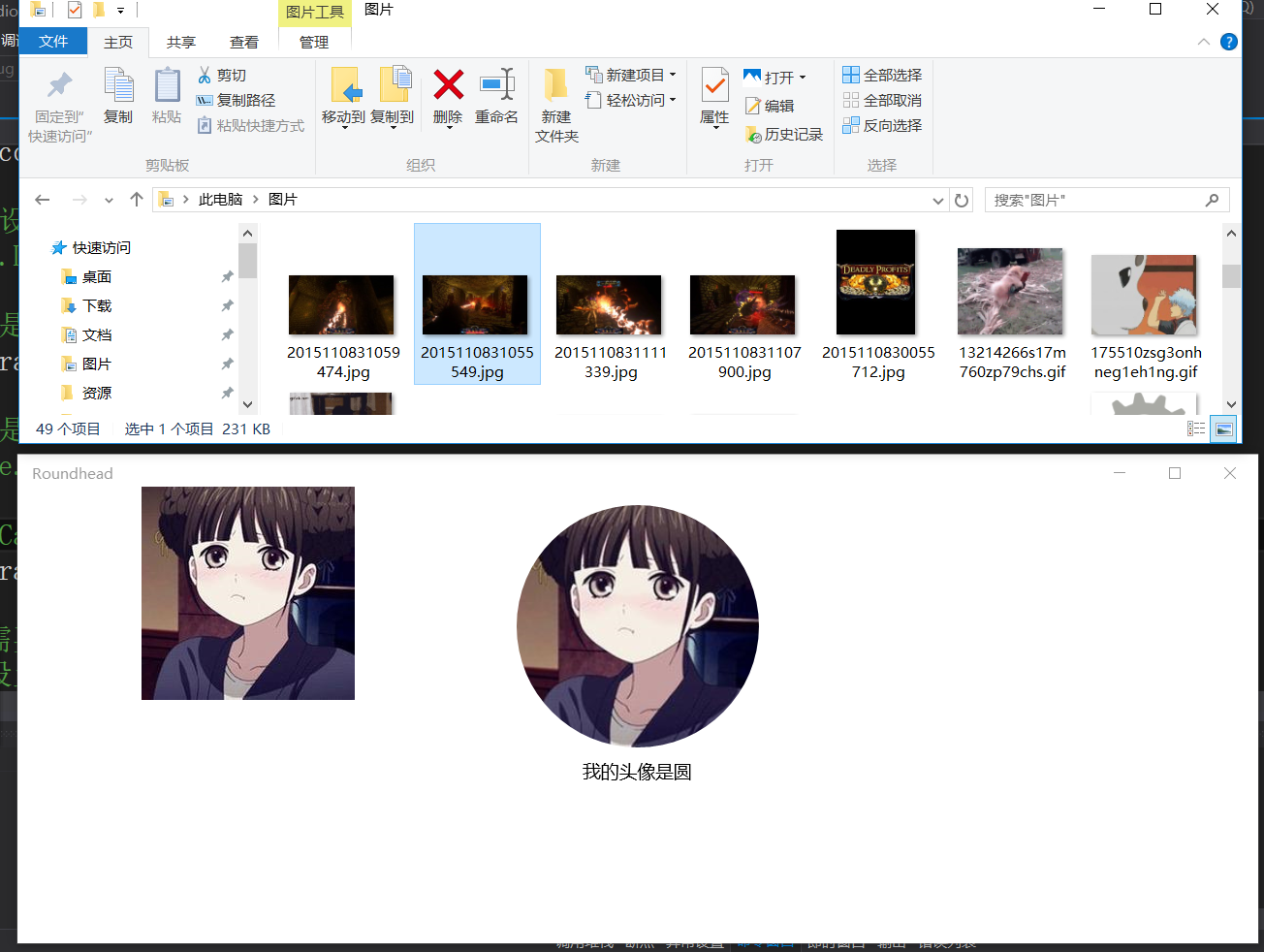Switch to the 查看 tab

(244, 42)
